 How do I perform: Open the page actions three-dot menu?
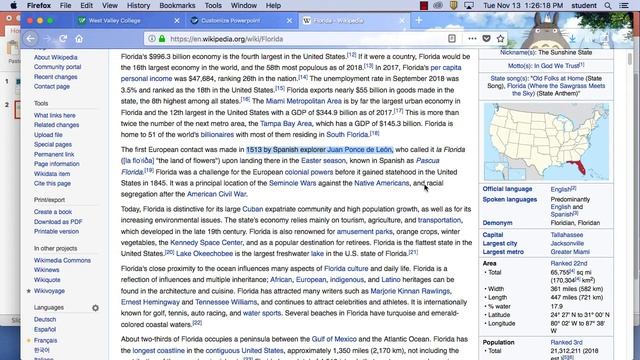point(472,38)
